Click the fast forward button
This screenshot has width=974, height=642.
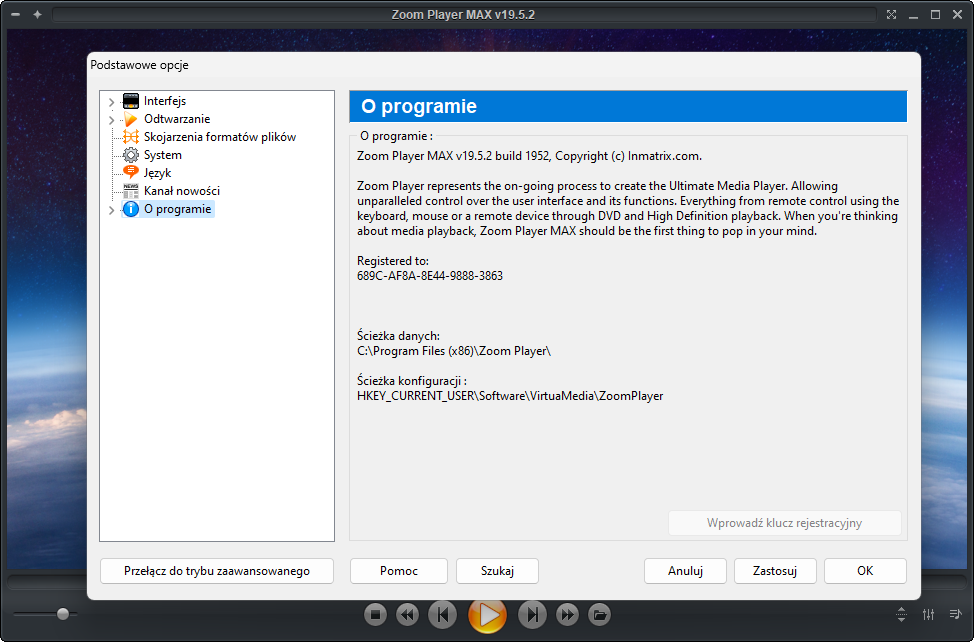click(567, 615)
